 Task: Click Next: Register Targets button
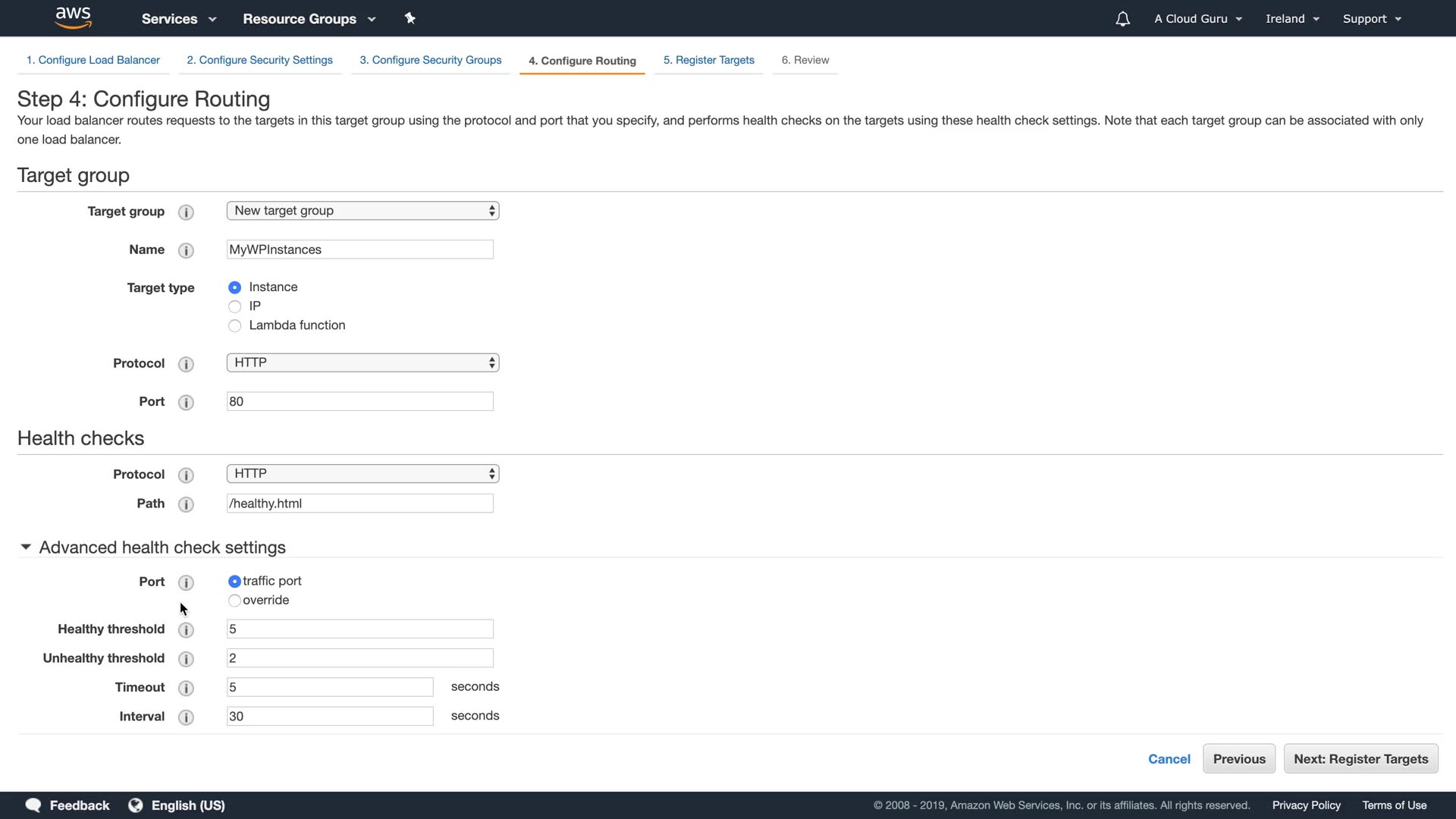coord(1360,759)
